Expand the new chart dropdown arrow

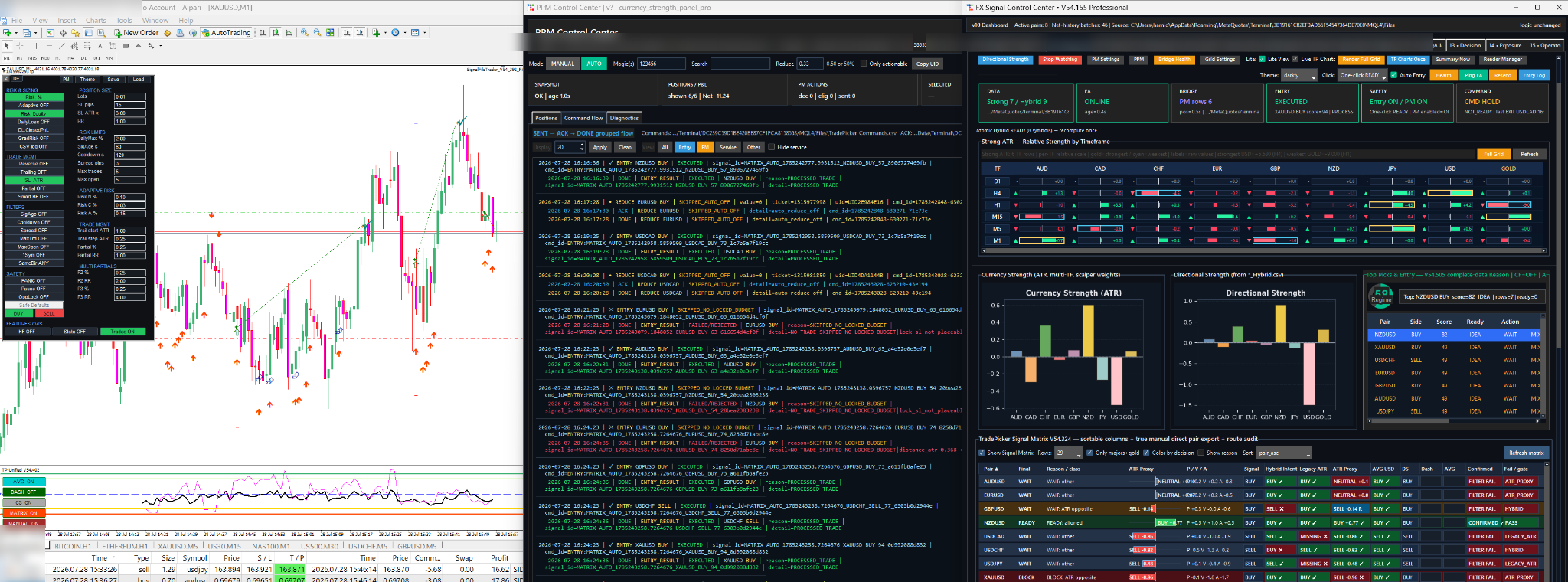[x=16, y=33]
